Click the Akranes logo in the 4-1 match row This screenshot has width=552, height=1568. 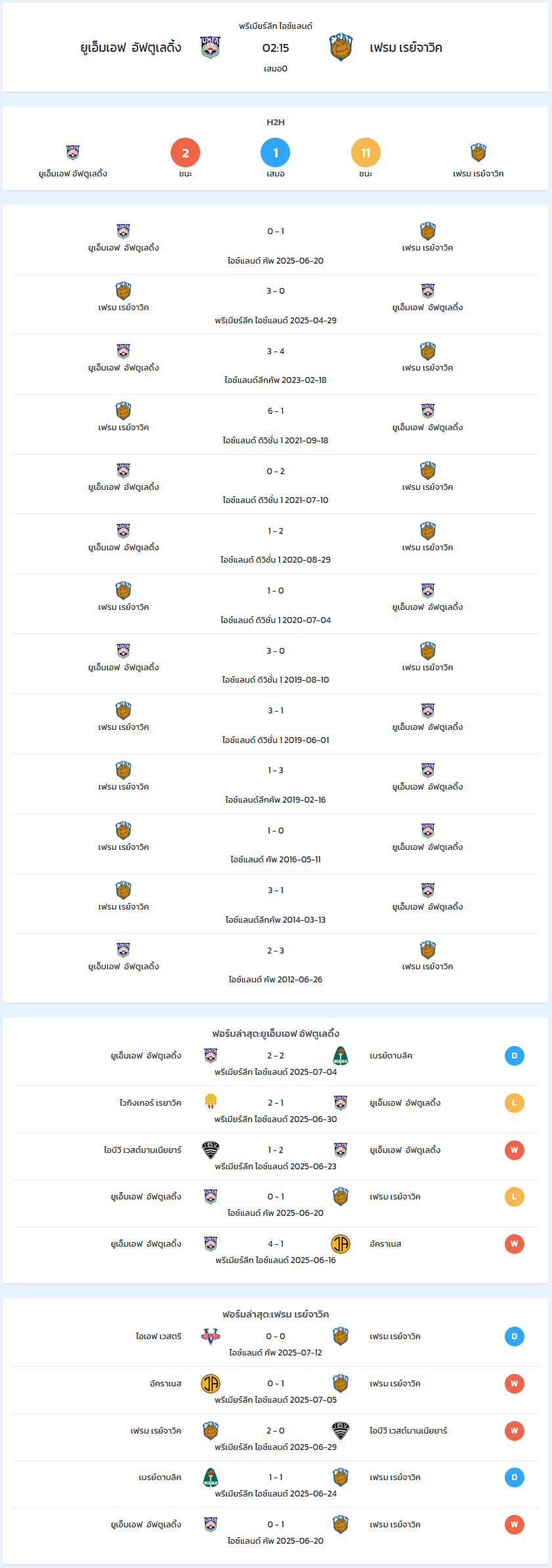click(x=341, y=1244)
